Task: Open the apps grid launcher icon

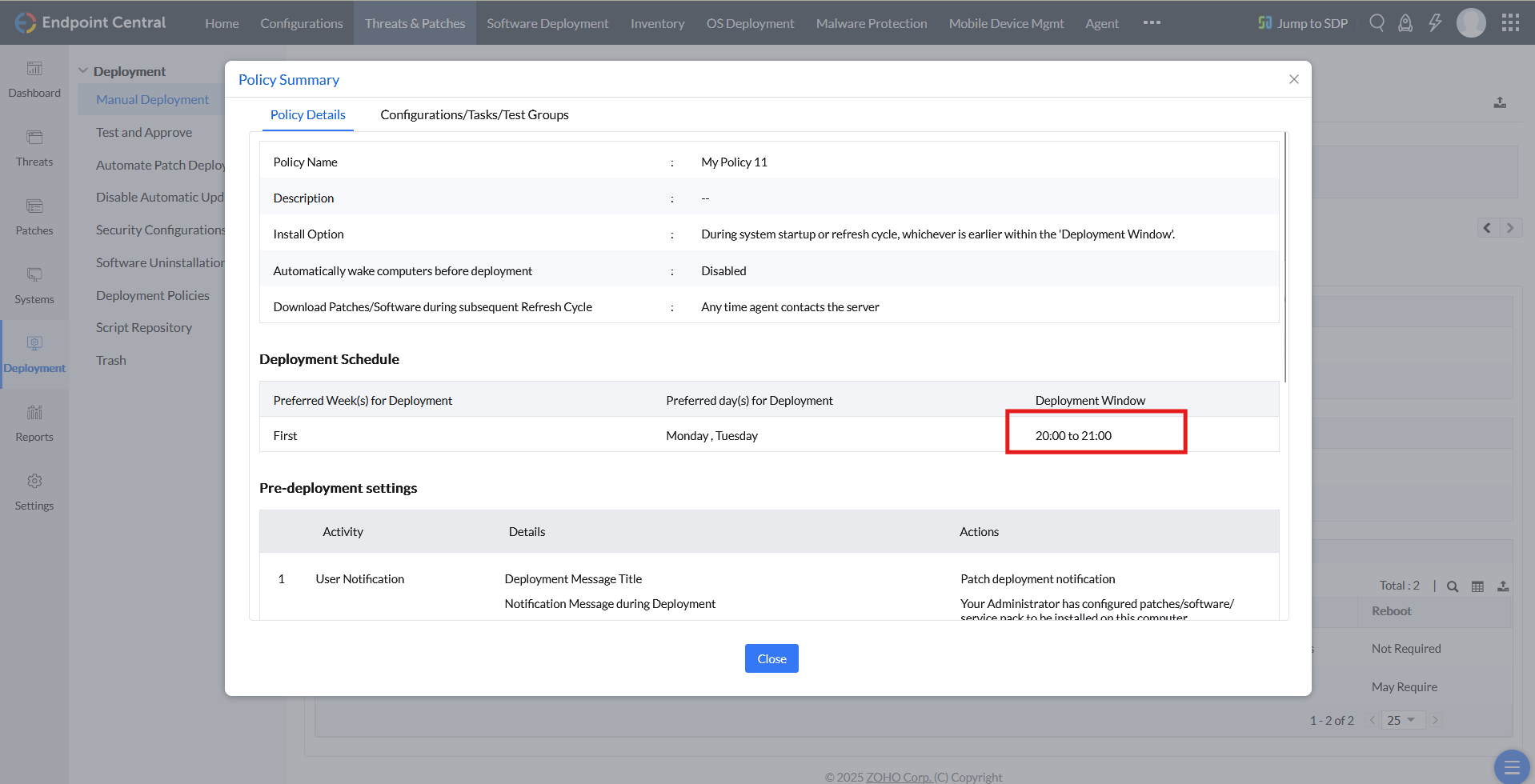Action: [1510, 22]
